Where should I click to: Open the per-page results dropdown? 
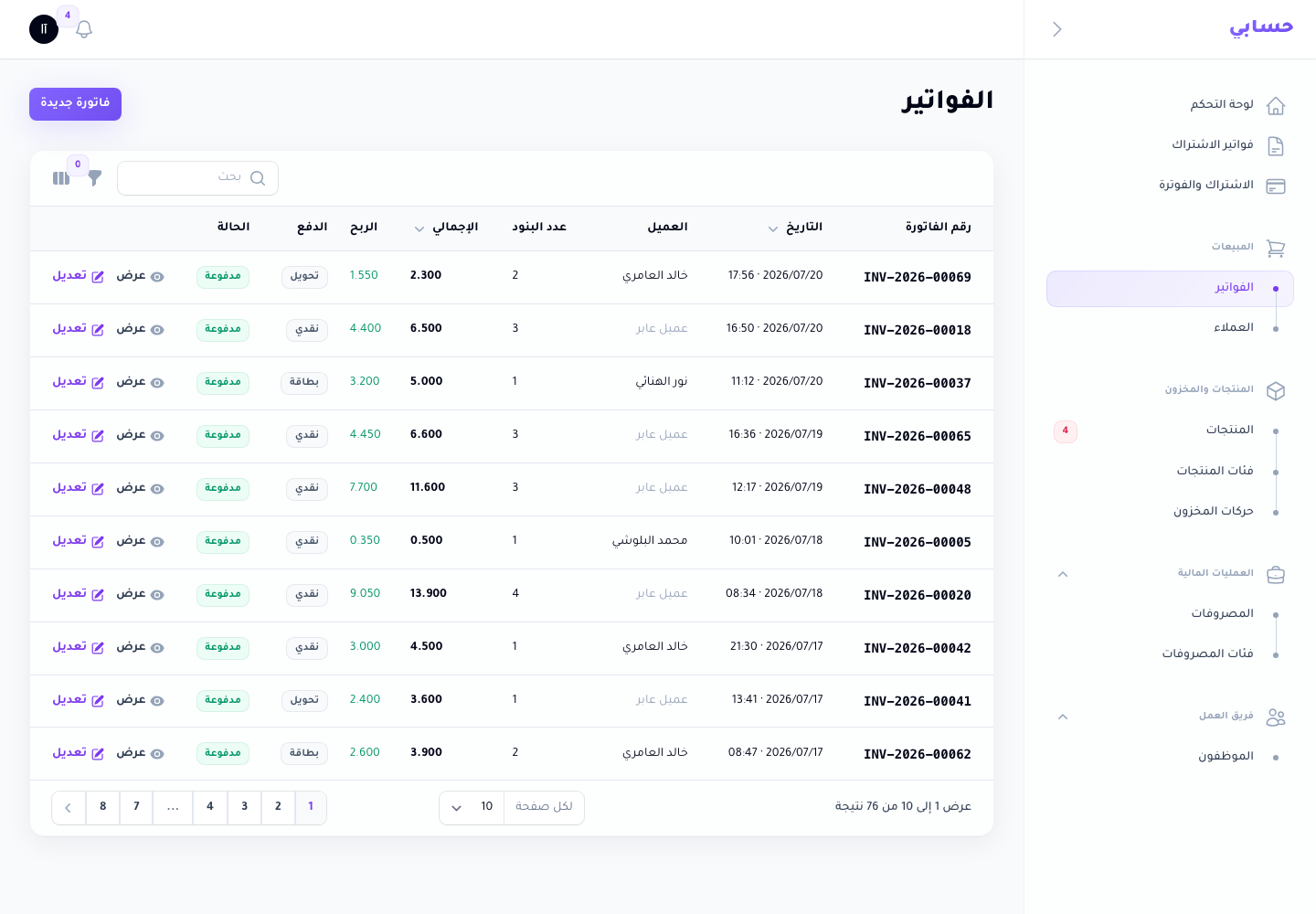click(472, 807)
